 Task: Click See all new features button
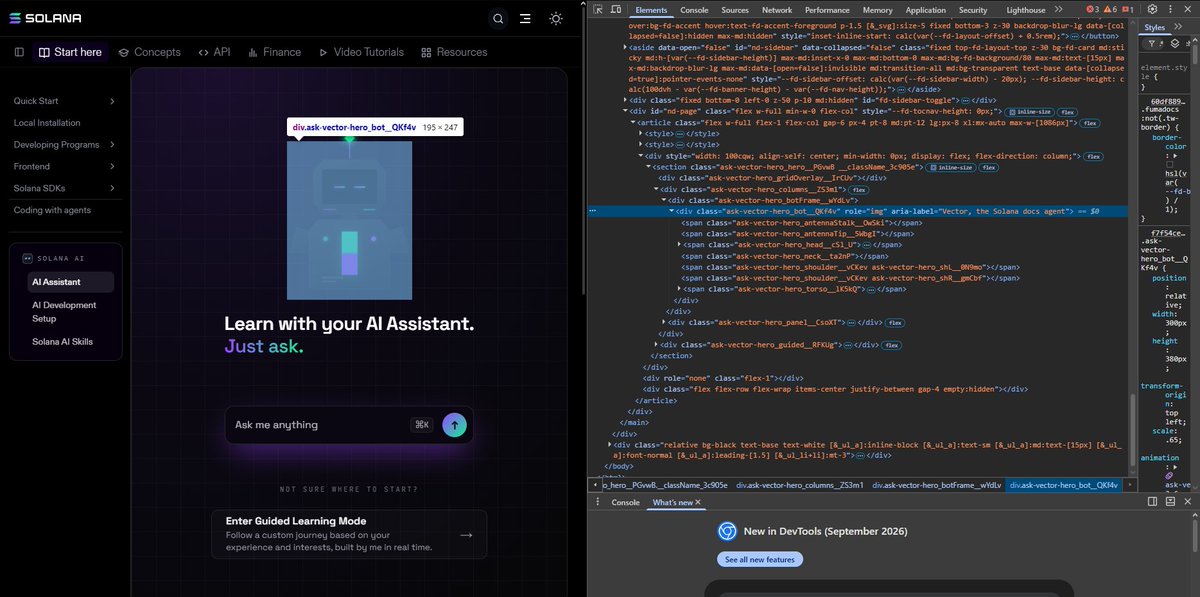(760, 559)
